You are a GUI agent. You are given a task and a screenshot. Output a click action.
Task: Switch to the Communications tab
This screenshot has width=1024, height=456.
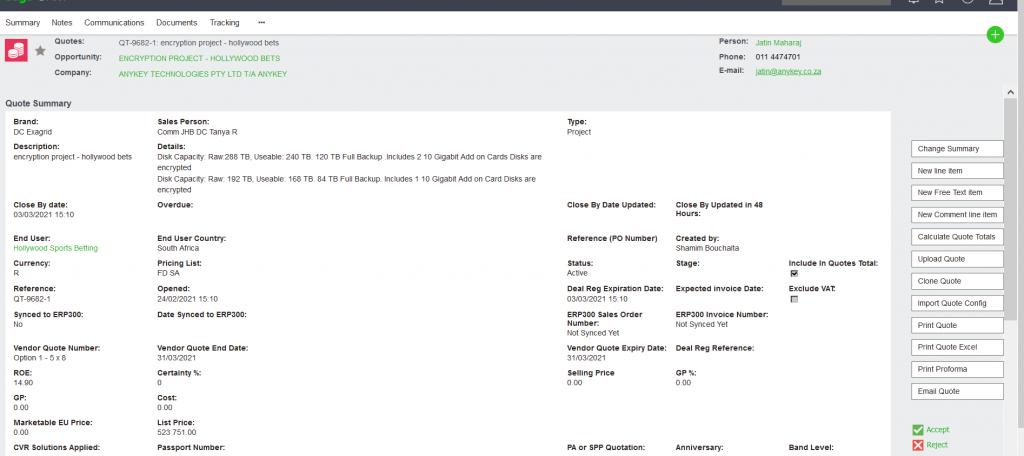point(114,22)
